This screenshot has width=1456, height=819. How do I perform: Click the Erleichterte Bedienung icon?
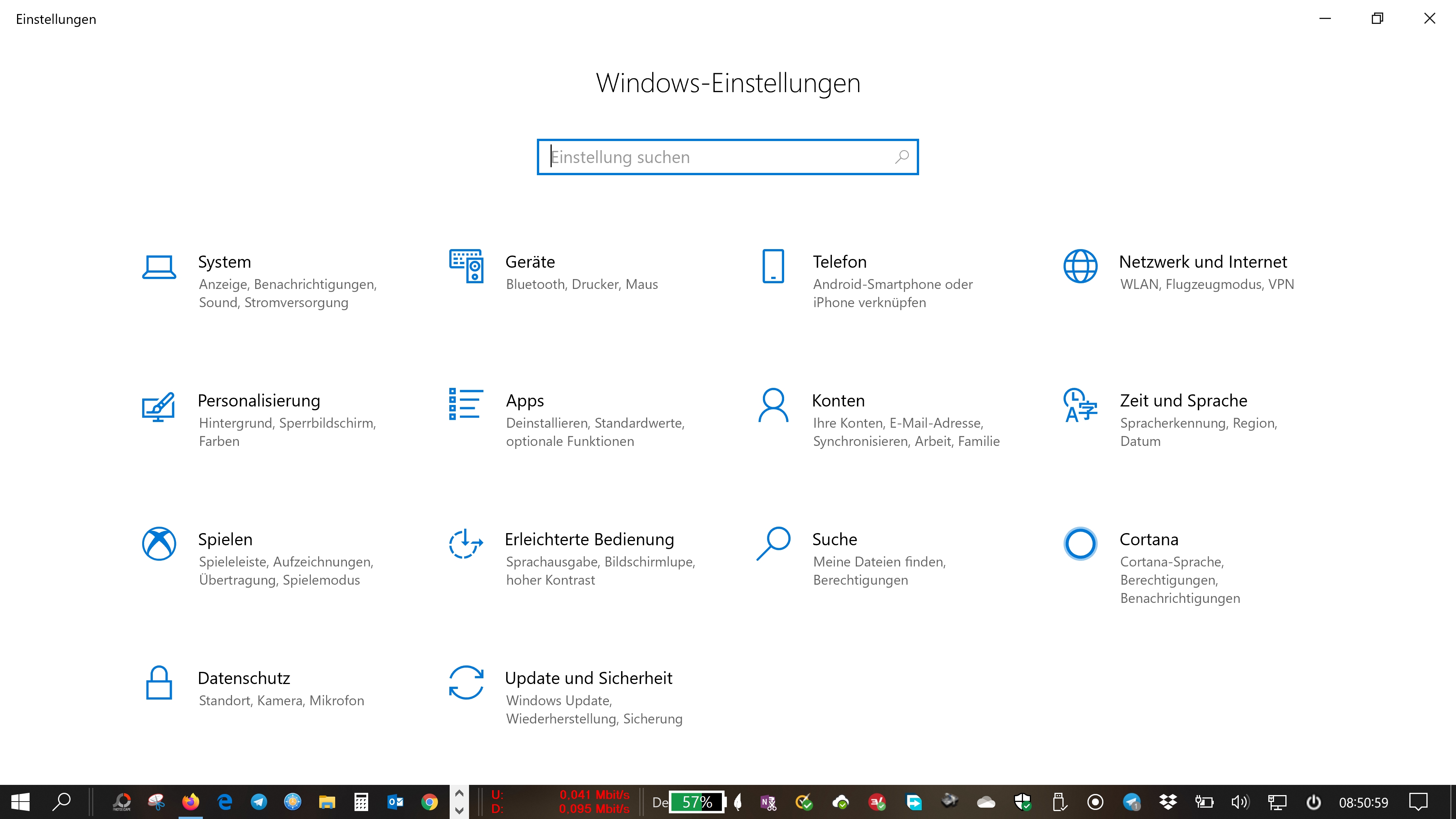[x=466, y=544]
